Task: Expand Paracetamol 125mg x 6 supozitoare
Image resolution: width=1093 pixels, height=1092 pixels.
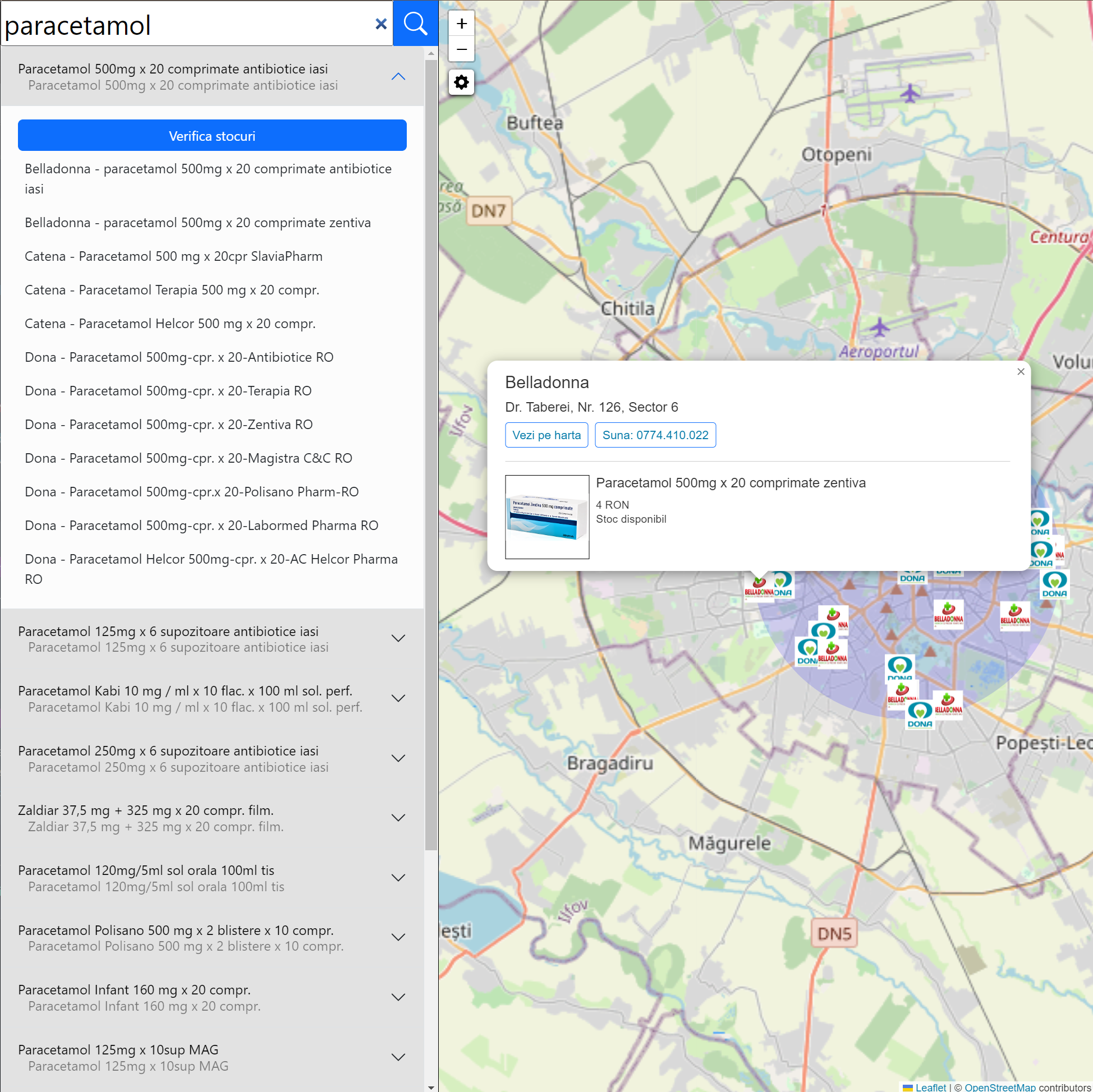Action: point(398,638)
